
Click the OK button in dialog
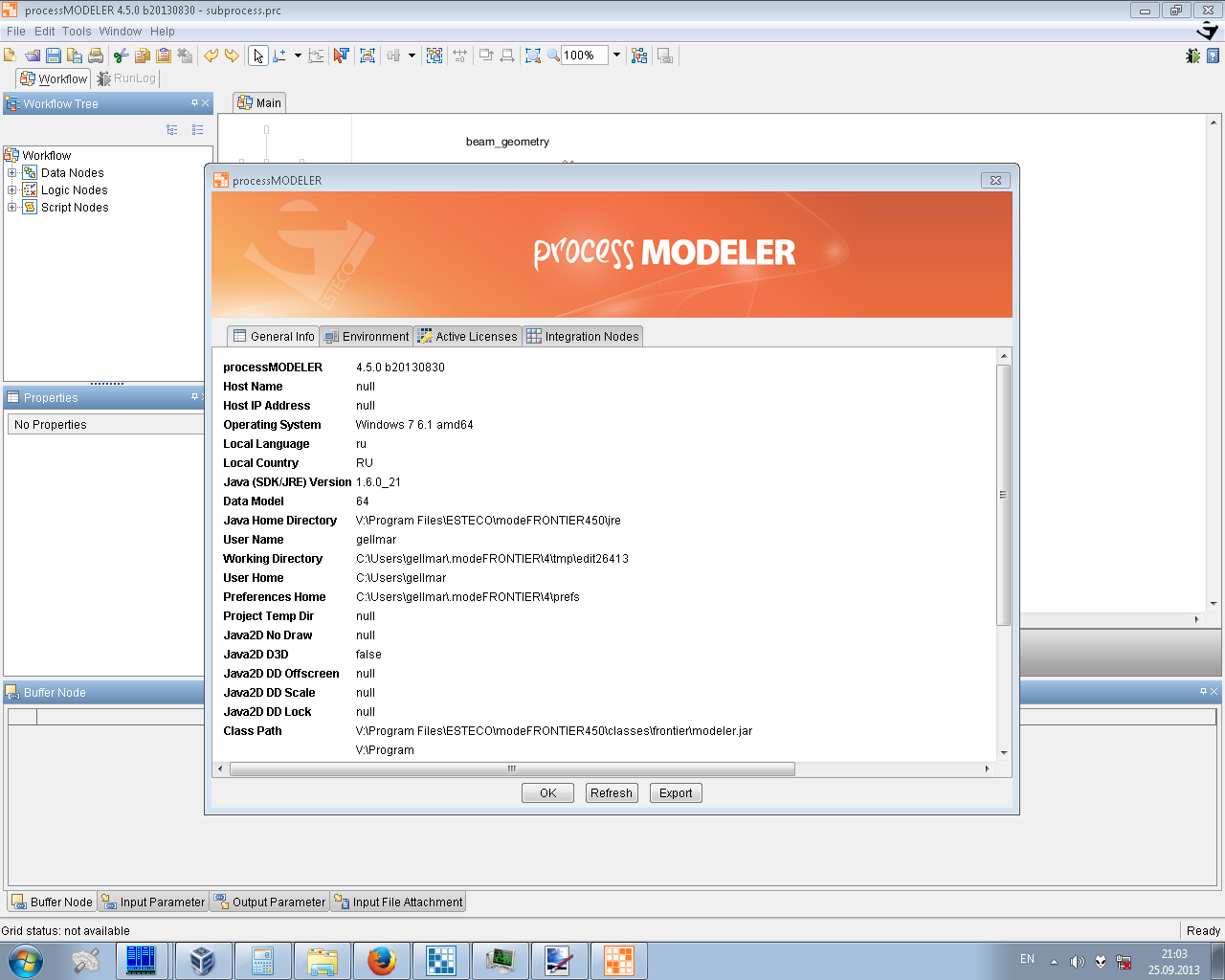coord(547,793)
